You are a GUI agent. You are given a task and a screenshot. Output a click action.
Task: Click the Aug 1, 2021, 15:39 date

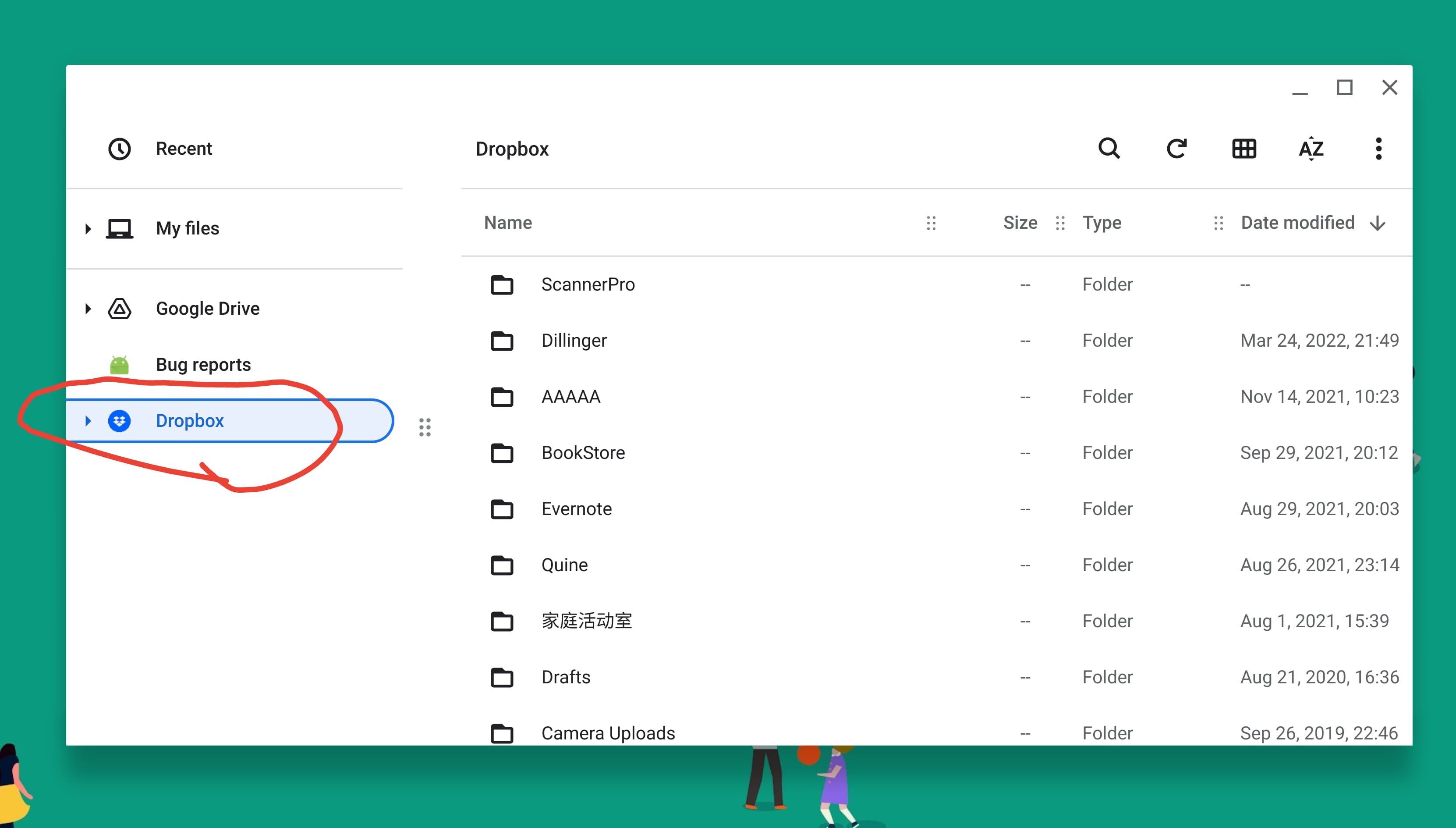click(1314, 621)
